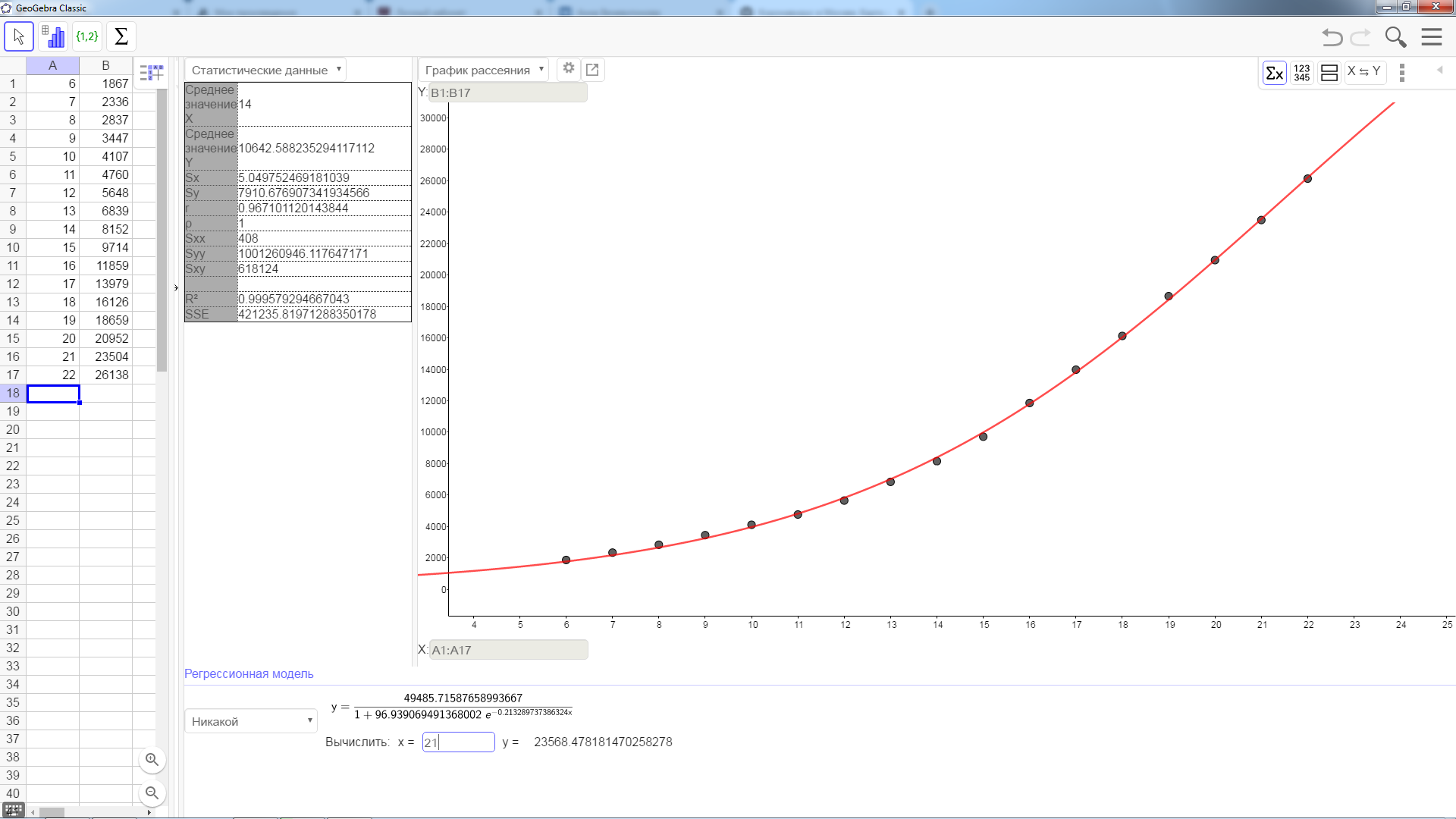This screenshot has width=1456, height=819.
Task: Open the scatter plot settings gear
Action: pos(569,68)
